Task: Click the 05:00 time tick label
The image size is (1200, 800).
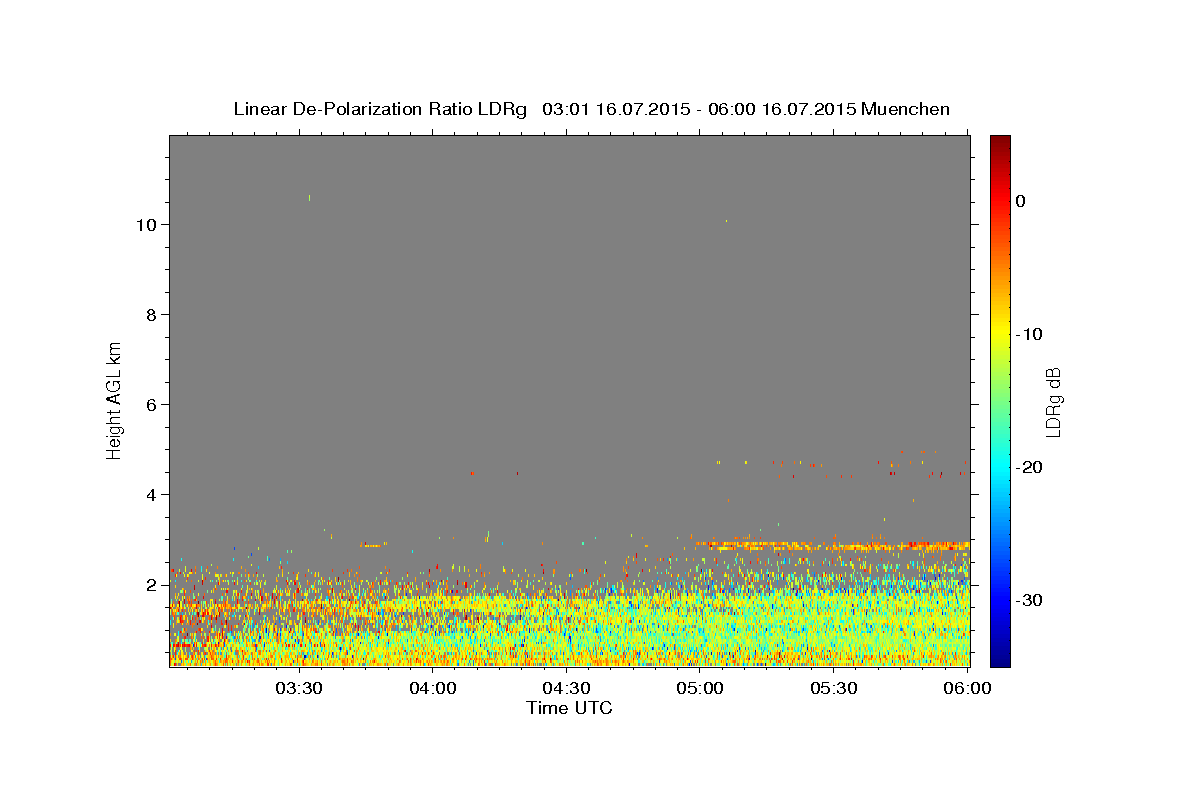Action: coord(701,688)
